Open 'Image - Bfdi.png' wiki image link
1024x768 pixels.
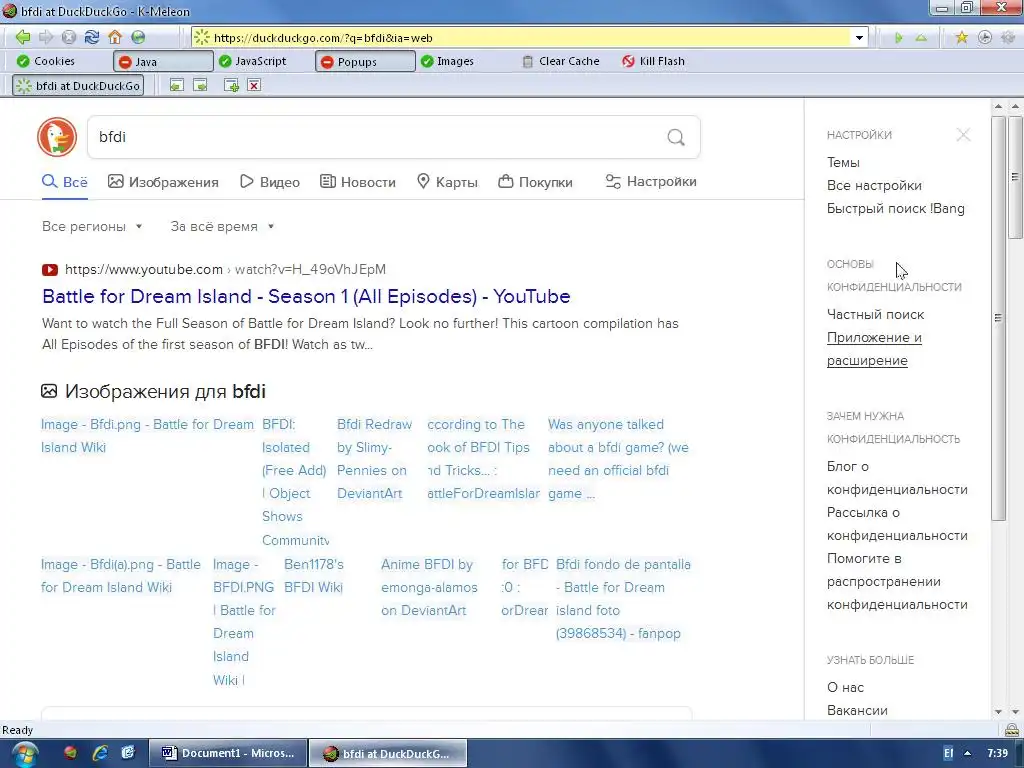click(147, 436)
